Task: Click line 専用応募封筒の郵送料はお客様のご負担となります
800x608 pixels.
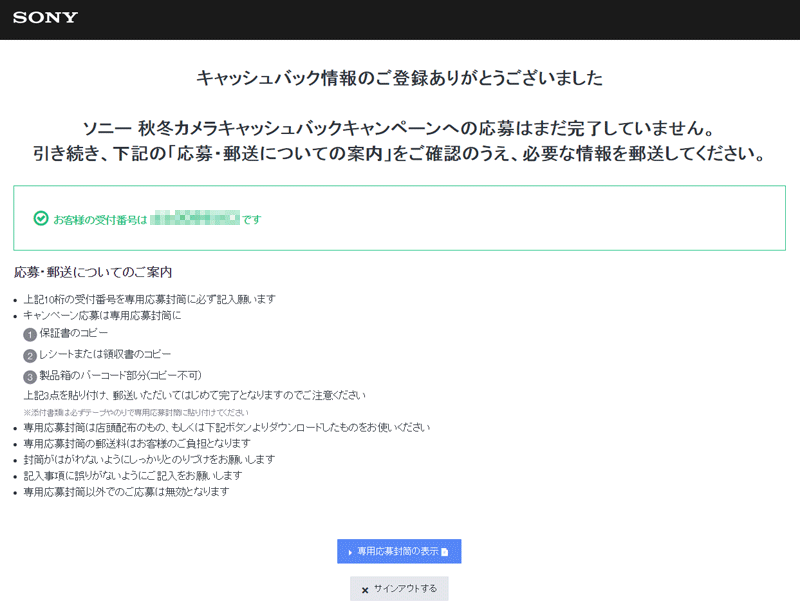Action: coord(137,443)
